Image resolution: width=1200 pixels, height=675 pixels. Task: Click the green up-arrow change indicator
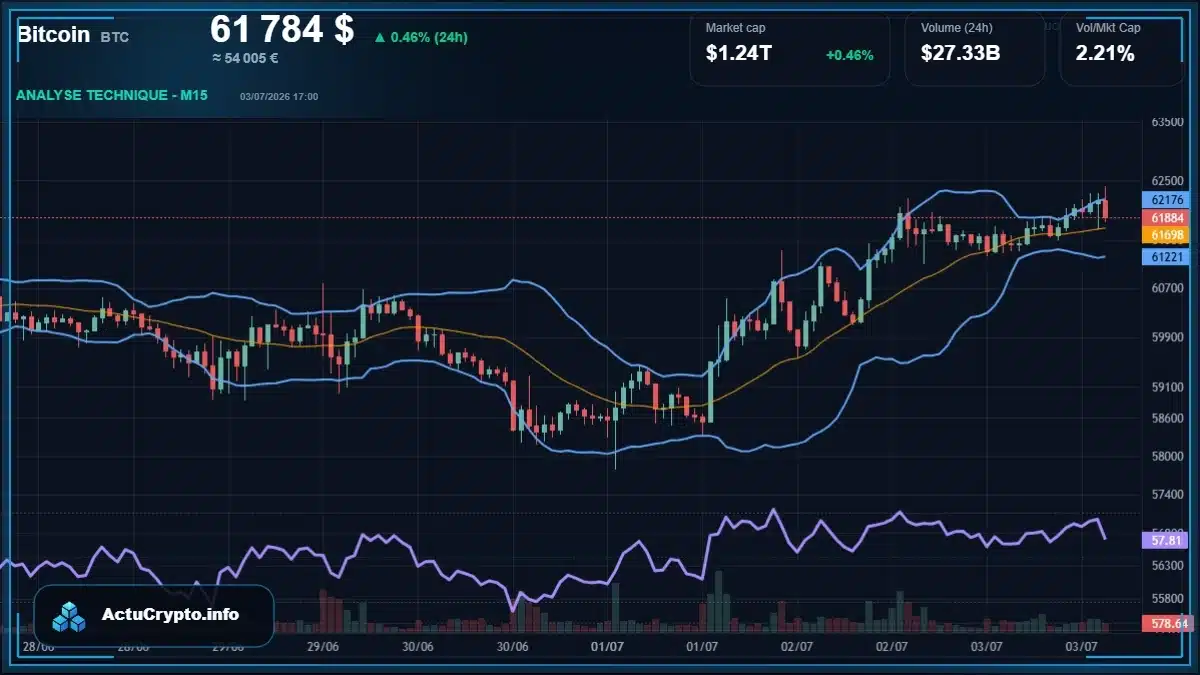tap(379, 38)
